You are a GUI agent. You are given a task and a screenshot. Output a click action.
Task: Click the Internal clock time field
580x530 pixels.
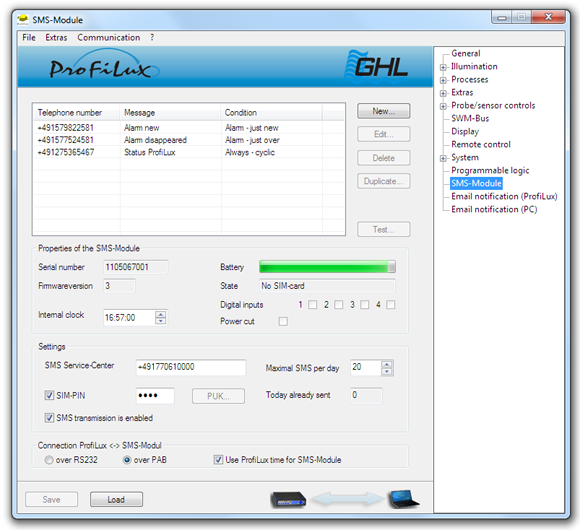[x=129, y=317]
